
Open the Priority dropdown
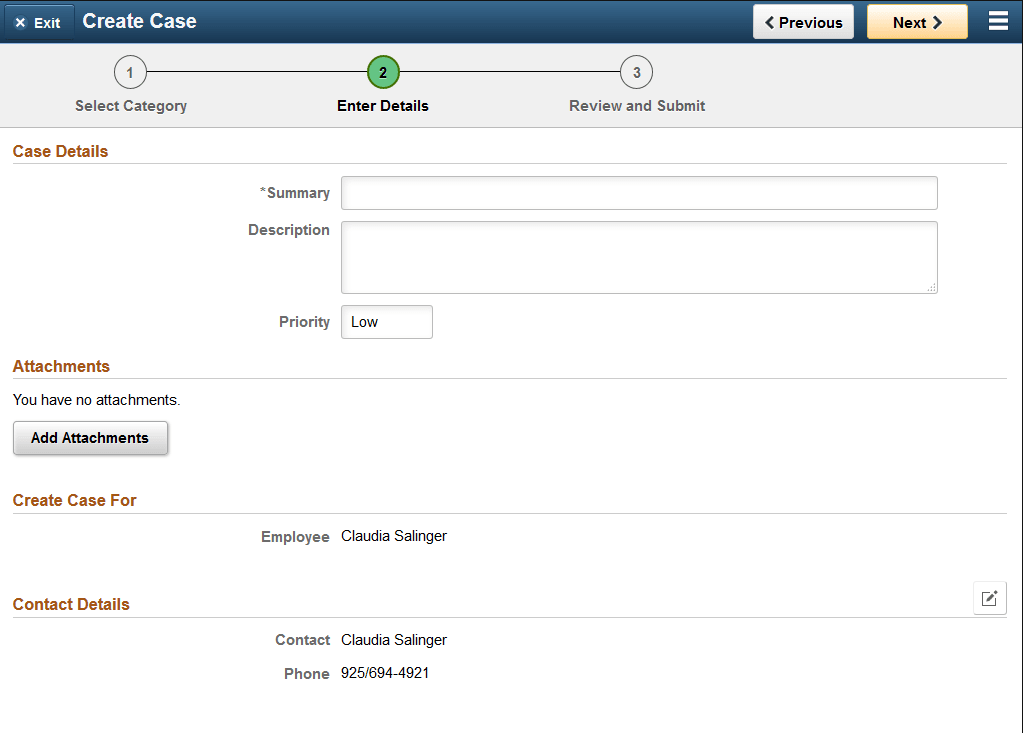click(386, 321)
